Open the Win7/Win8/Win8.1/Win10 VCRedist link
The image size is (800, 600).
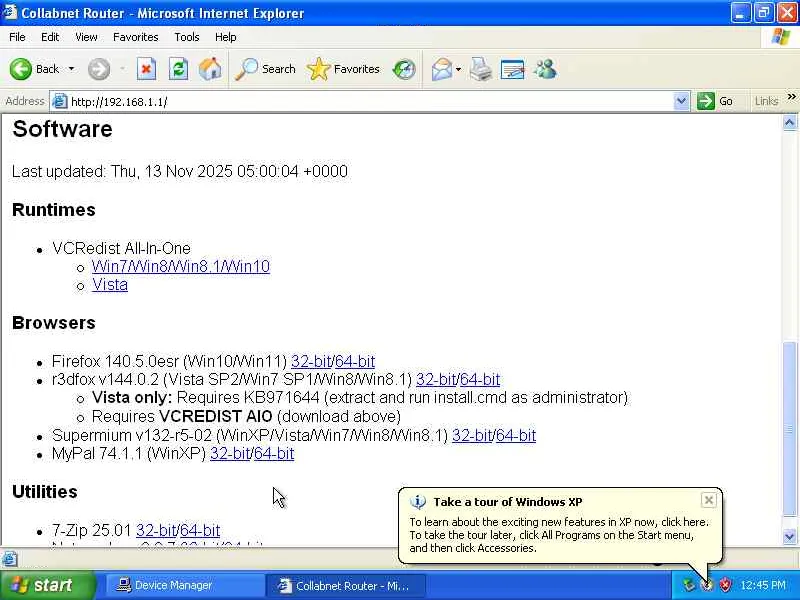[x=181, y=266]
